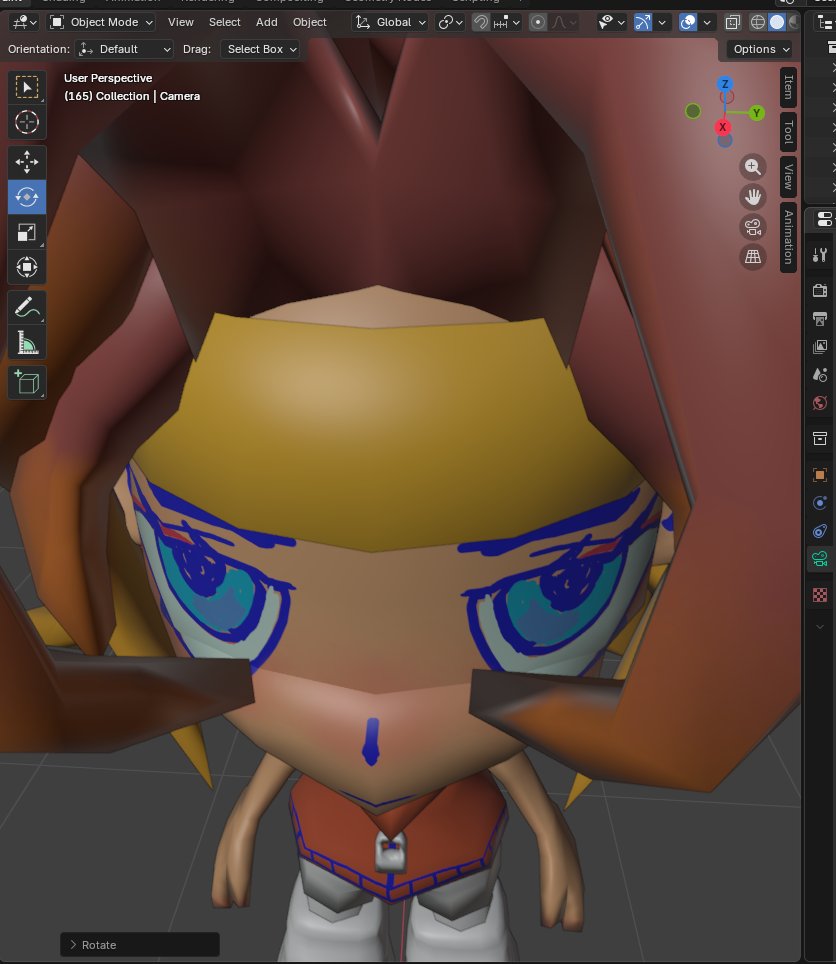836x964 pixels.
Task: Switch orthographic/perspective grid button
Action: click(x=752, y=256)
